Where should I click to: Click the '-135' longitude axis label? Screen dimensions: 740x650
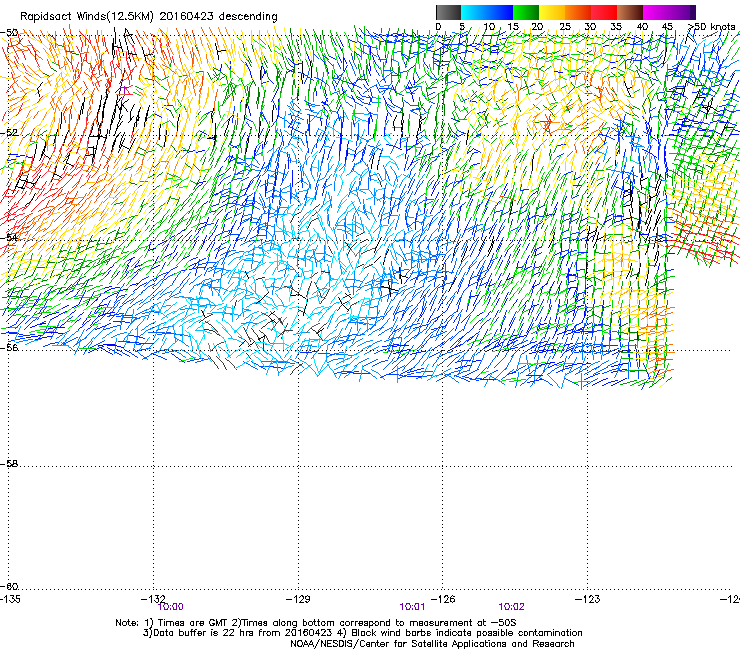pos(10,599)
